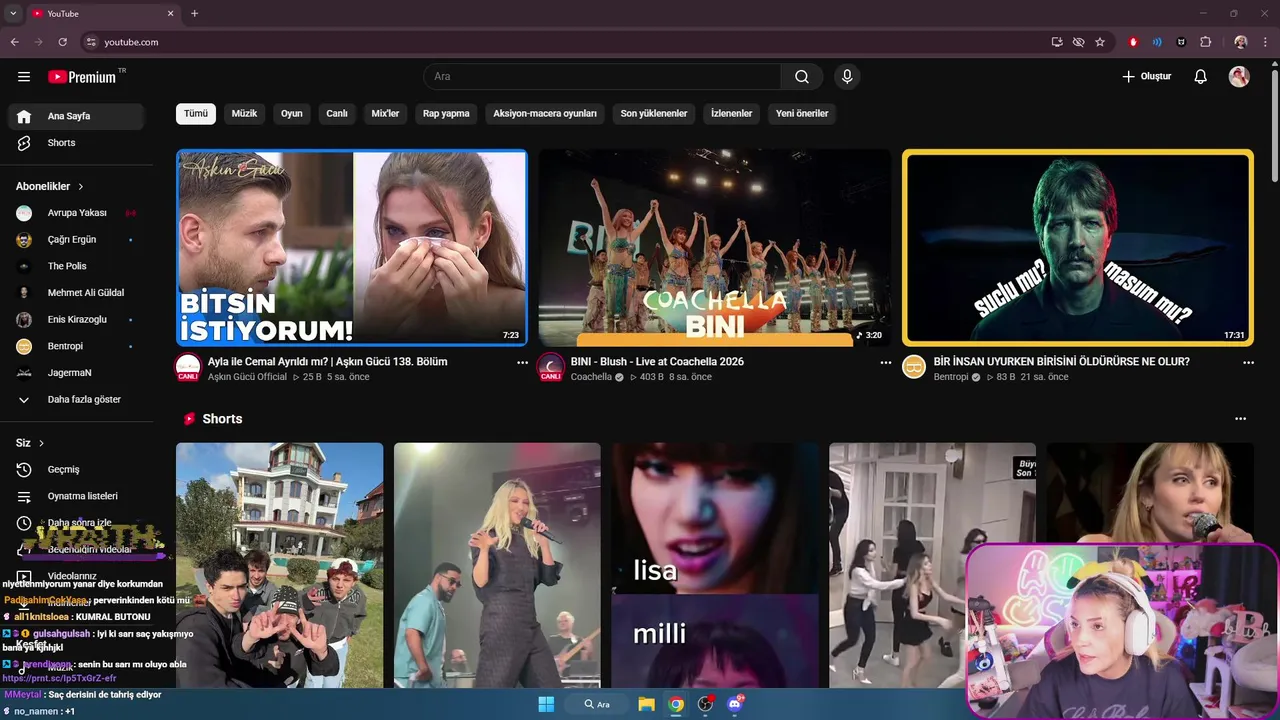This screenshot has width=1280, height=720.
Task: Open options for Ayla ile Cemal video
Action: tap(522, 363)
